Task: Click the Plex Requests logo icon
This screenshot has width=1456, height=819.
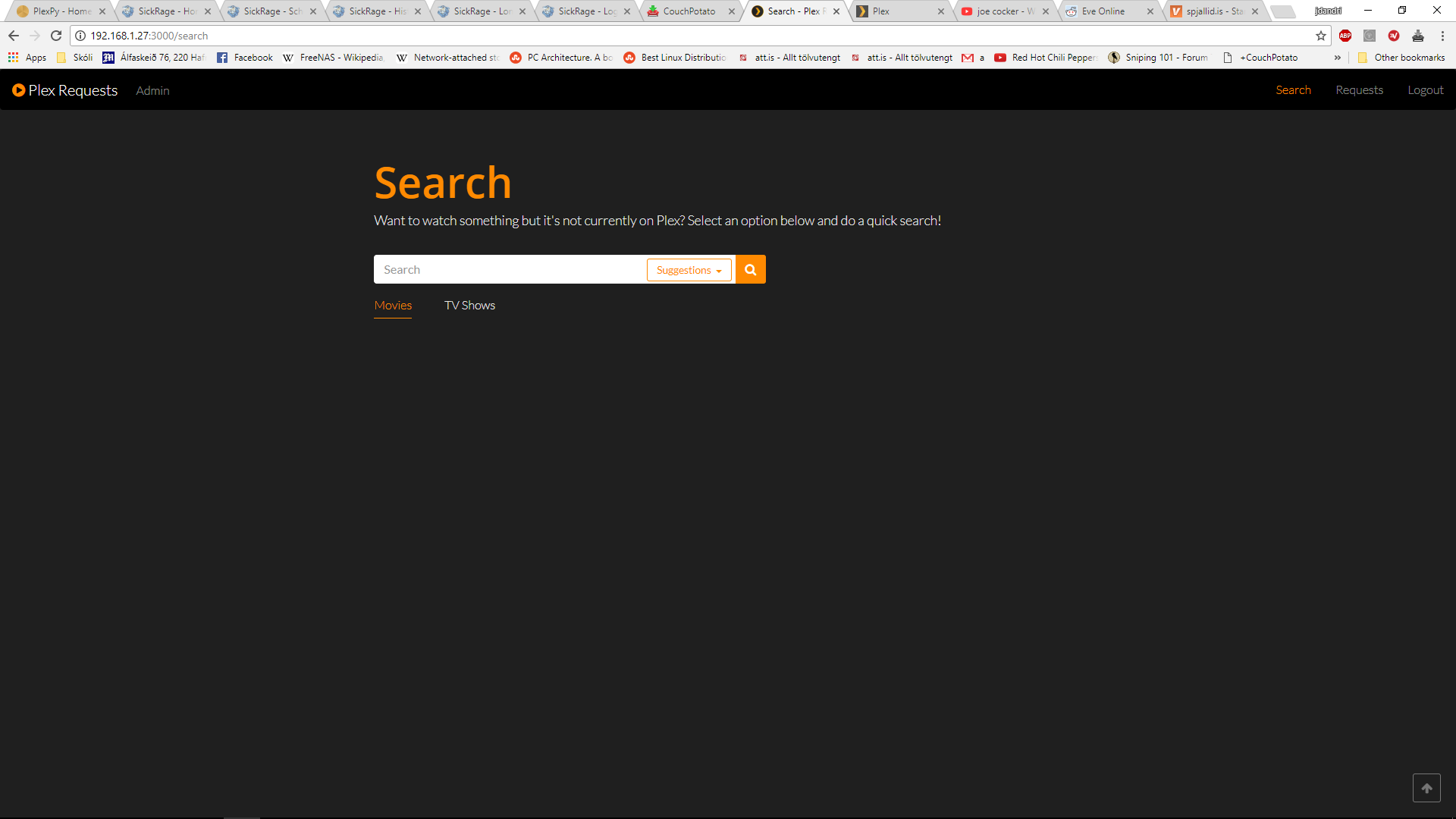Action: click(x=17, y=89)
